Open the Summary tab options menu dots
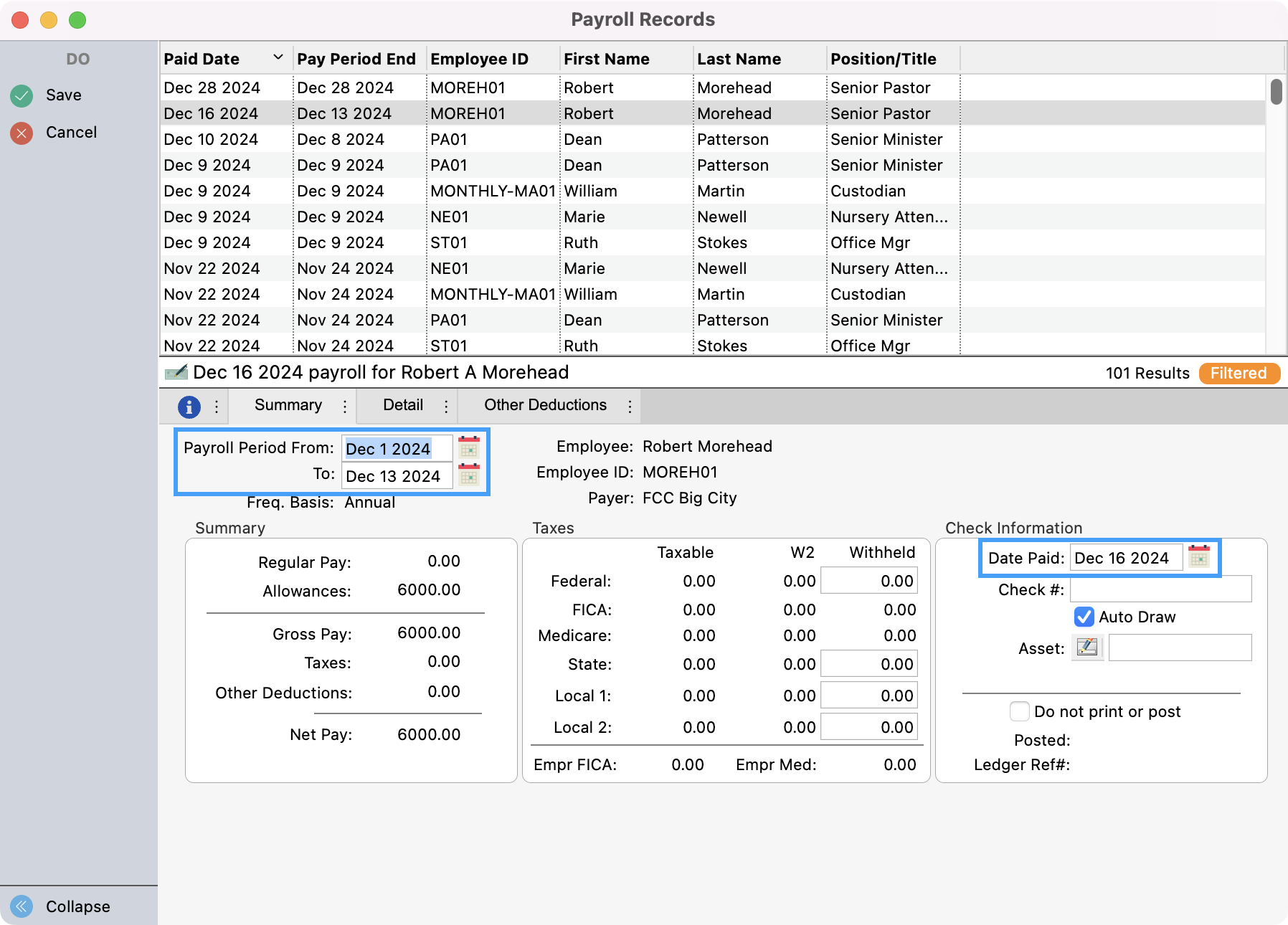 coord(345,407)
